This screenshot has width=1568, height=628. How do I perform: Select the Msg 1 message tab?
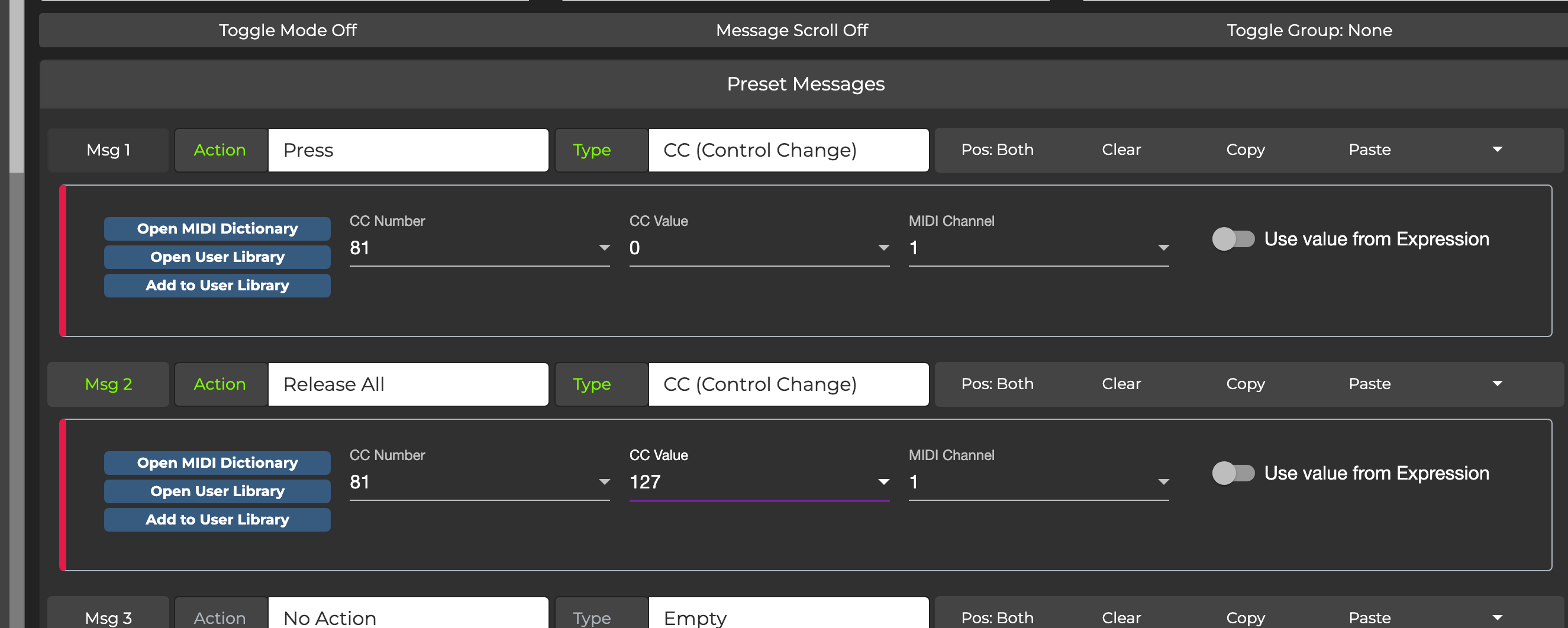108,150
